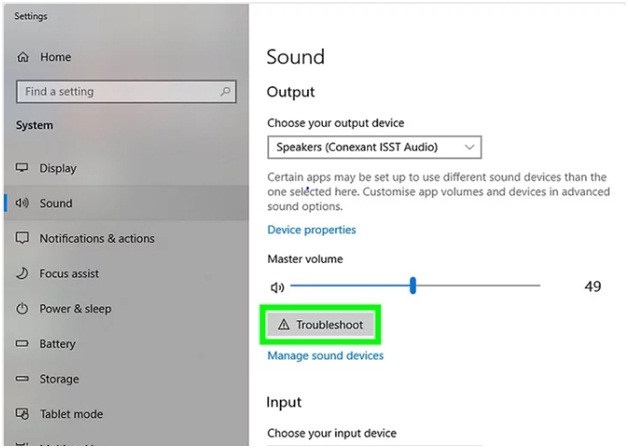Image resolution: width=628 pixels, height=448 pixels.
Task: Click the Storage drive icon
Action: [22, 379]
